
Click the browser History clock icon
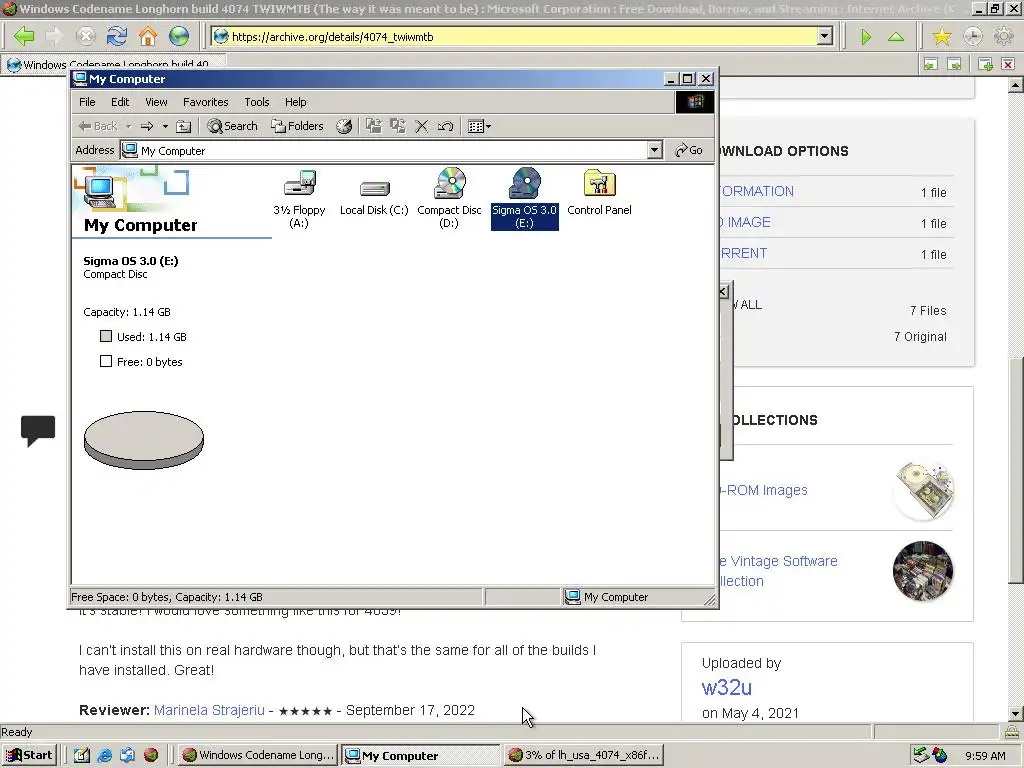(972, 37)
